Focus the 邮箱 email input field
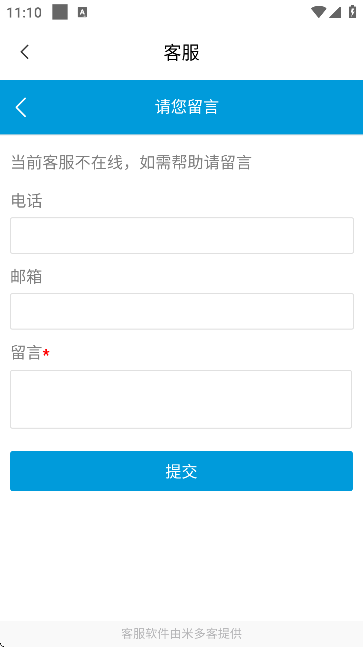This screenshot has width=363, height=647. pos(182,312)
